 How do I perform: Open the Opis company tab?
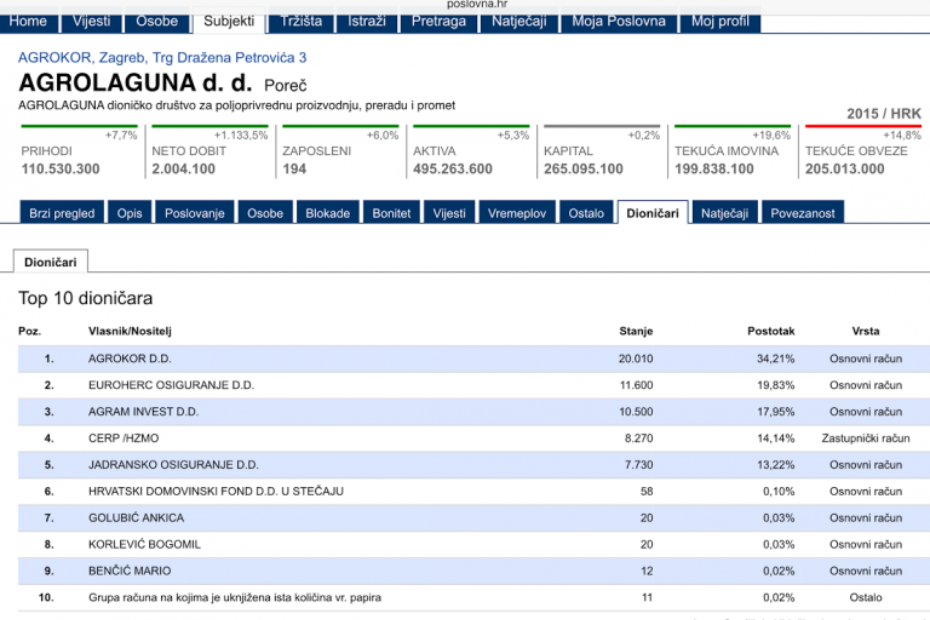pos(130,213)
